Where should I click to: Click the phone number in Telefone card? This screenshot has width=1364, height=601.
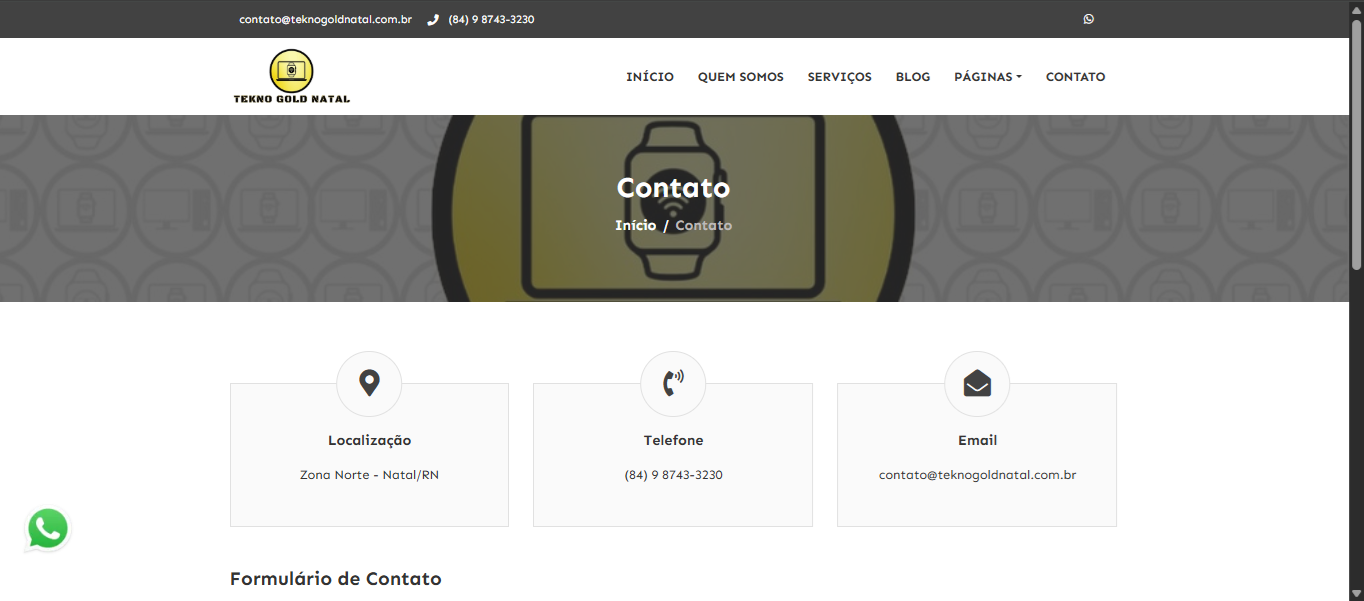click(x=673, y=475)
